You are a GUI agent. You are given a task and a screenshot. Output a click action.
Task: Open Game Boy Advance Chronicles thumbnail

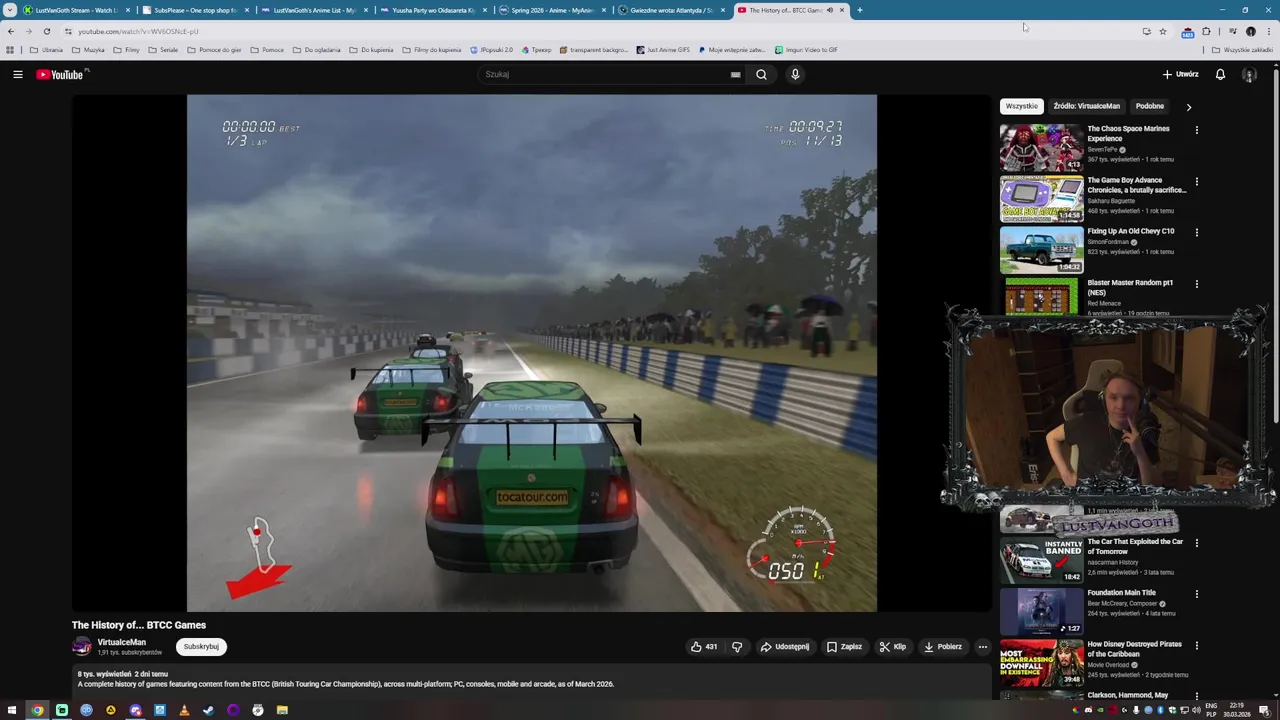pos(1041,198)
